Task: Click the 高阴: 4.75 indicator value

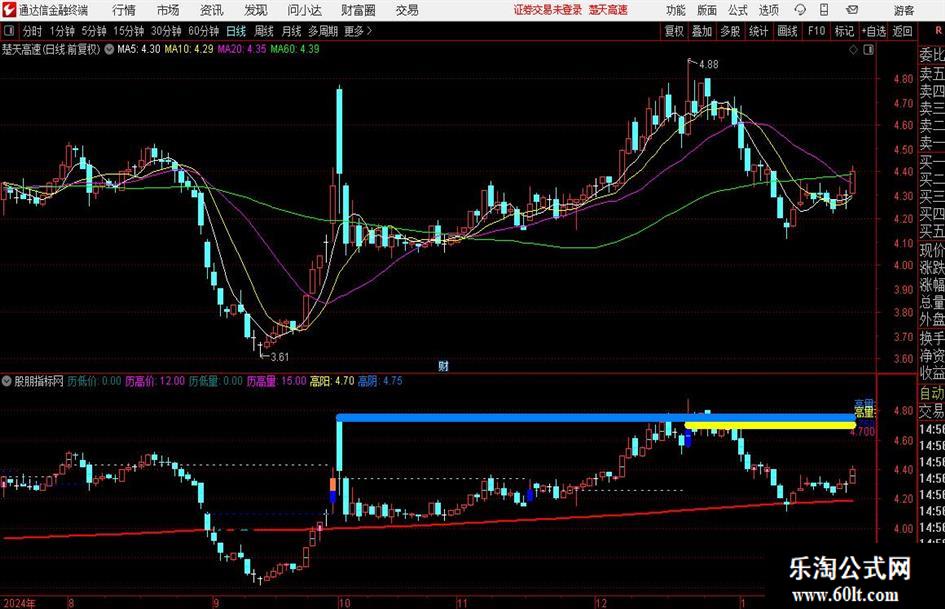Action: [380, 381]
